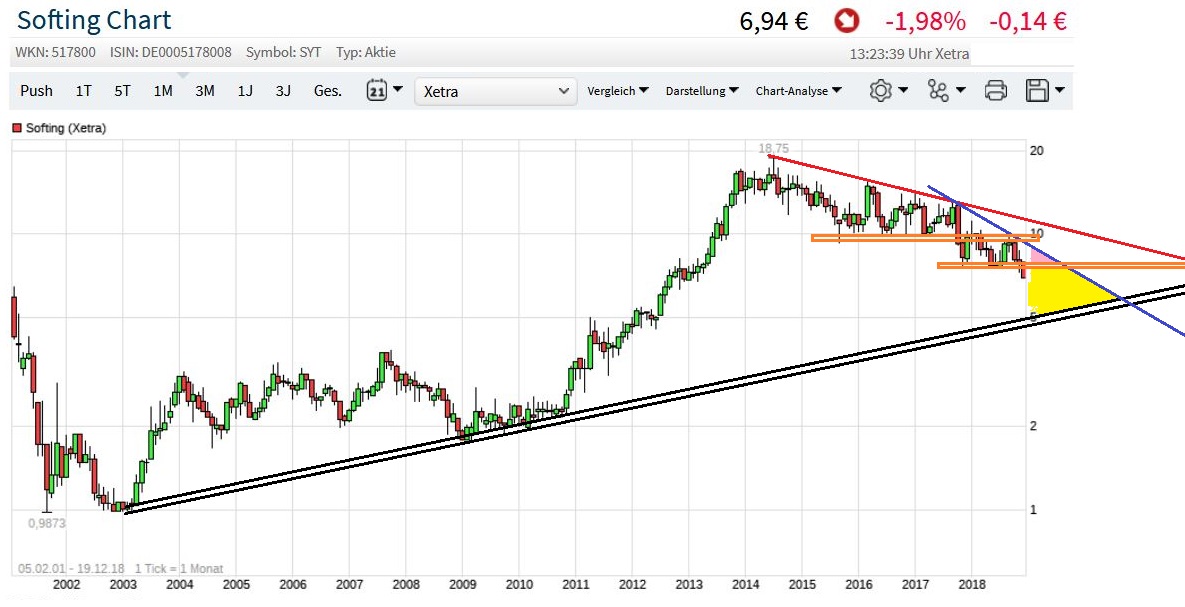
Task: Click the 2014 x-axis year label
Action: [x=745, y=584]
